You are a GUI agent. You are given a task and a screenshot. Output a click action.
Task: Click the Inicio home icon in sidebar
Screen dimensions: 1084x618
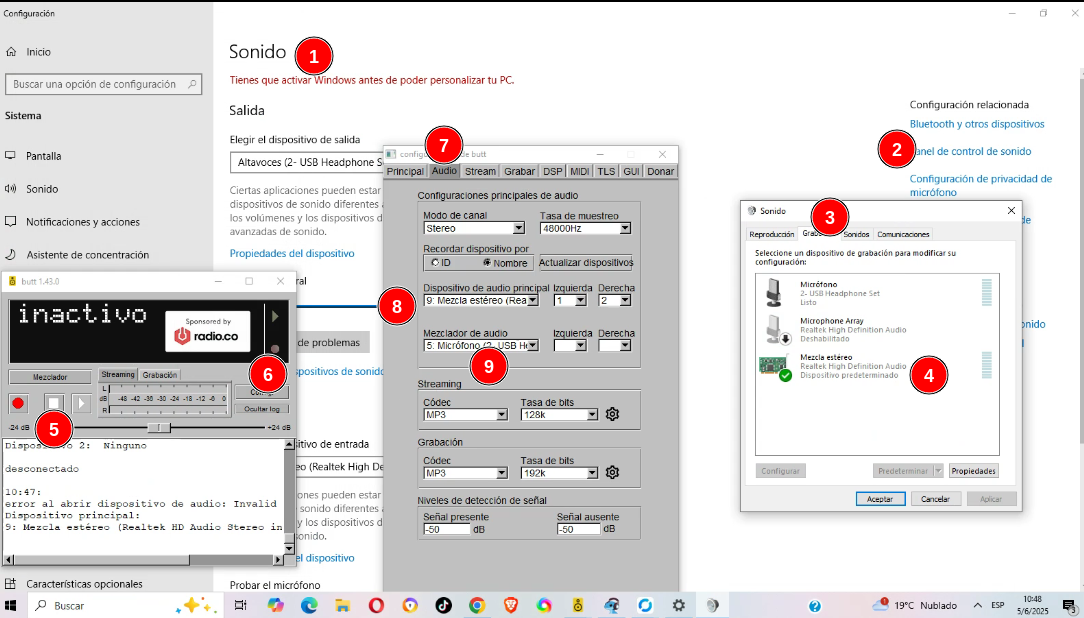[x=11, y=52]
